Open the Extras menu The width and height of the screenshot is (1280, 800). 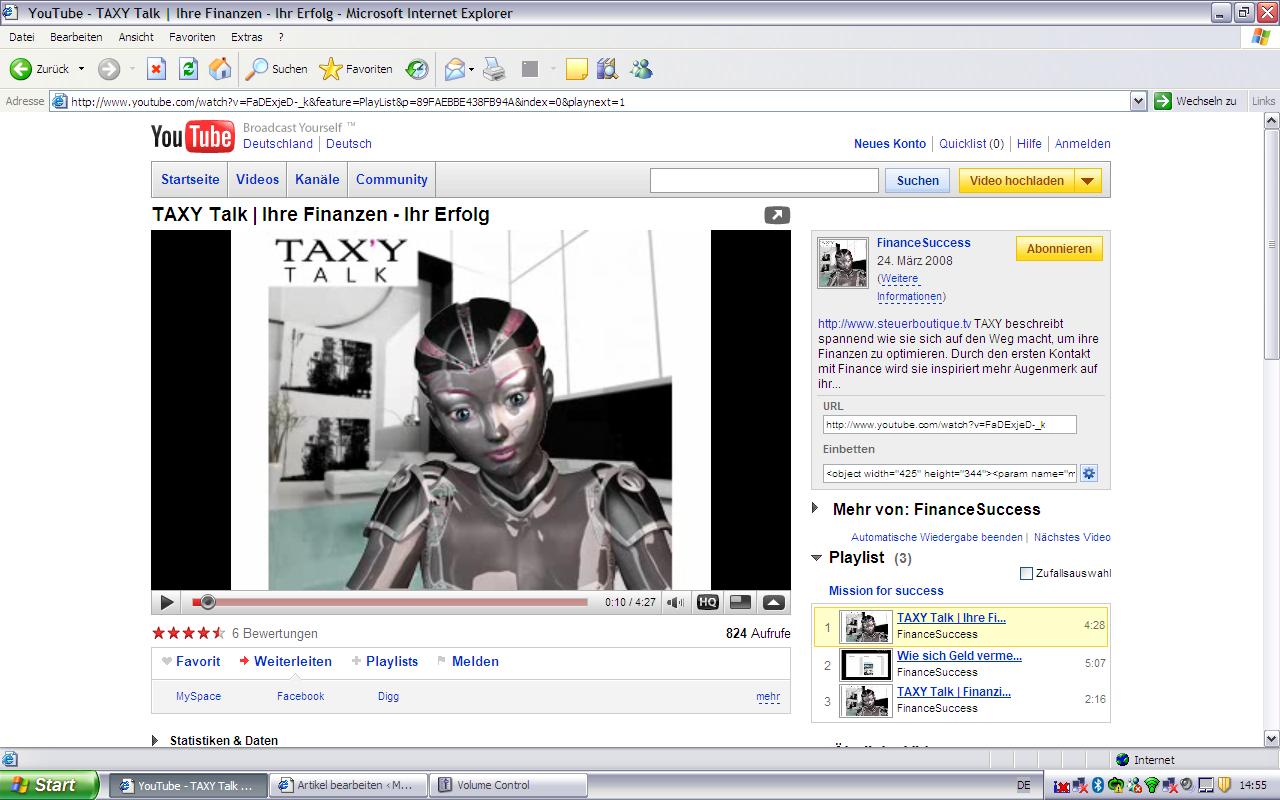pyautogui.click(x=247, y=37)
